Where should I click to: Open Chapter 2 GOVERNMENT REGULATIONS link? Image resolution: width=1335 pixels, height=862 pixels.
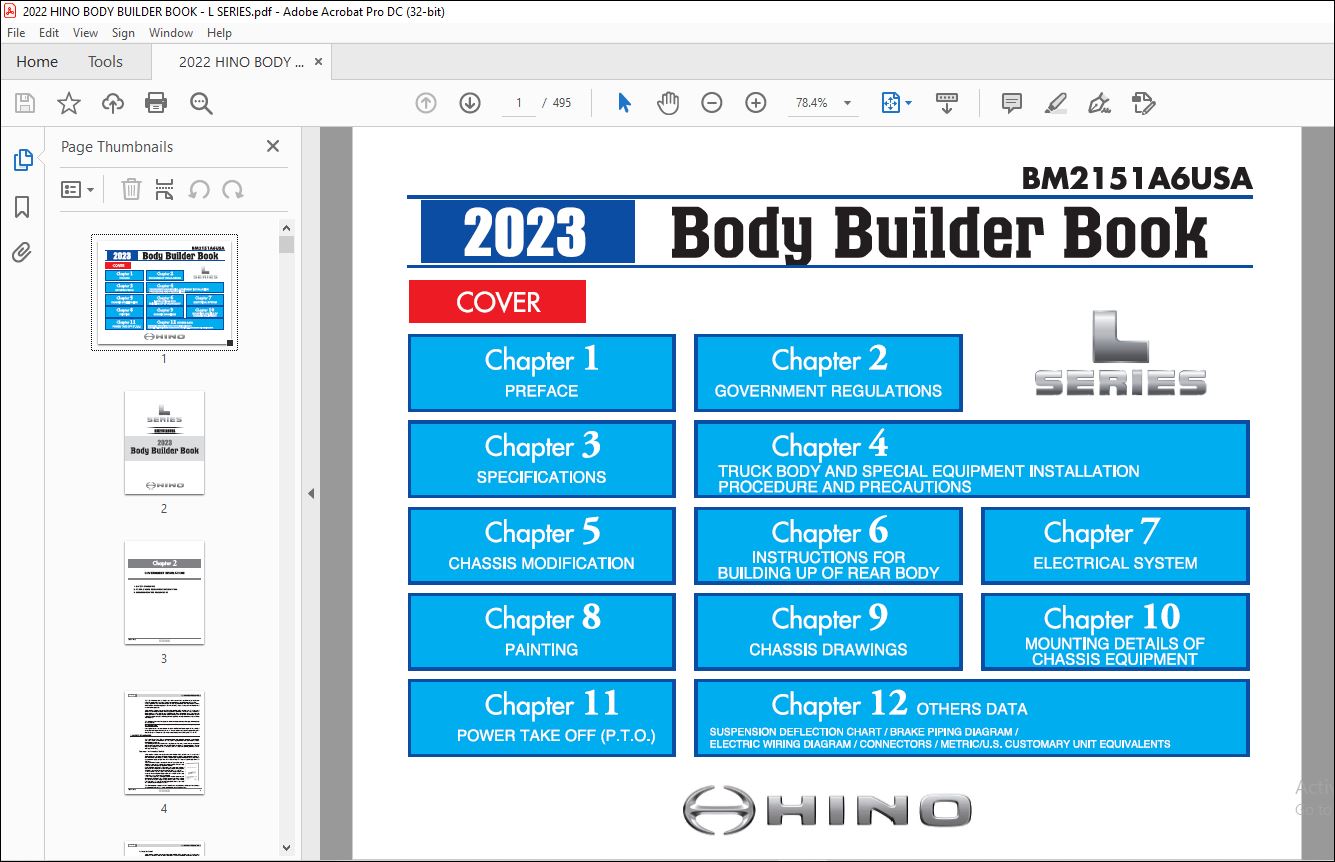coord(828,373)
